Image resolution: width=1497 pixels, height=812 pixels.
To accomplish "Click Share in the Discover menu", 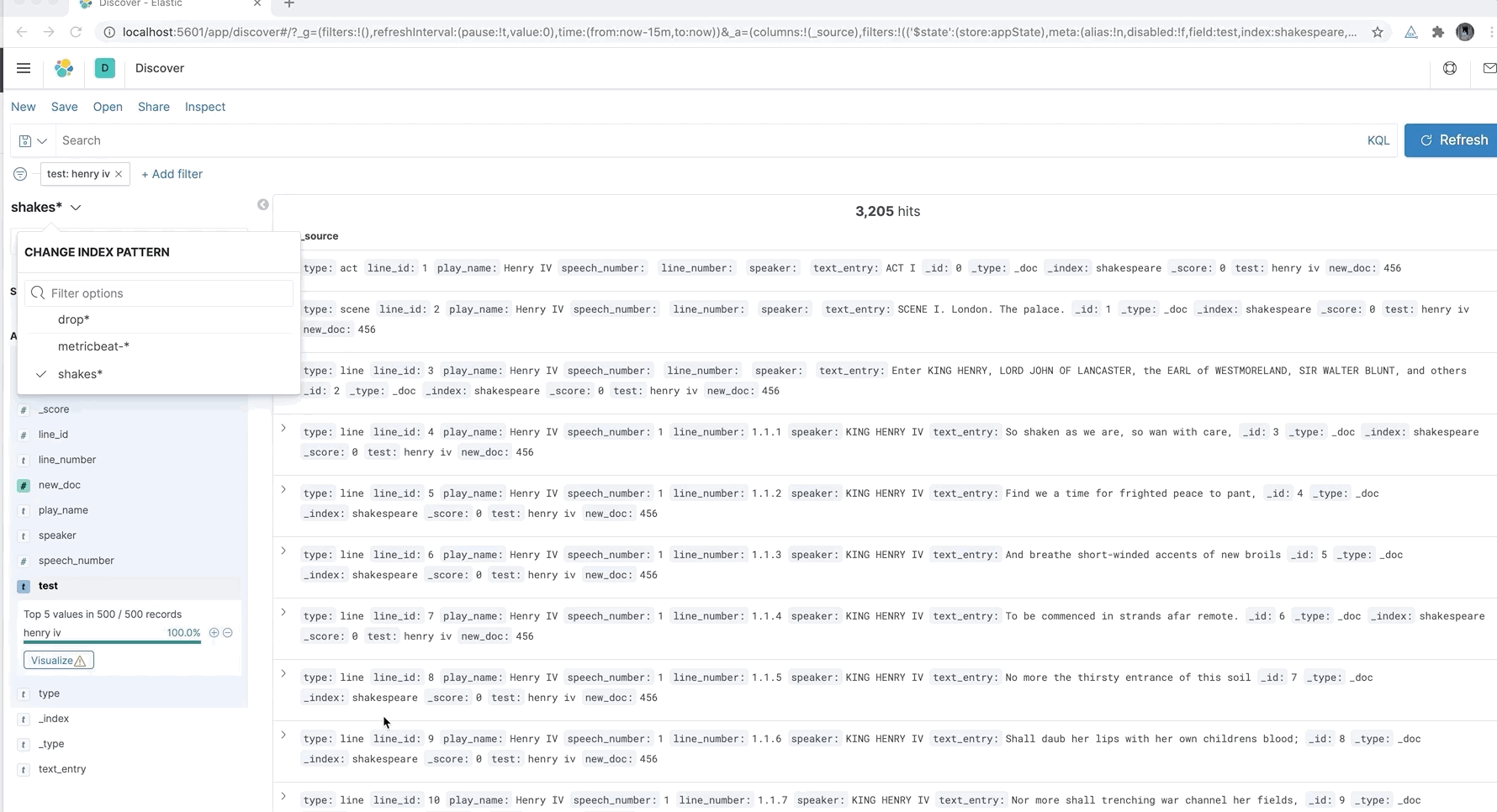I will click(154, 107).
